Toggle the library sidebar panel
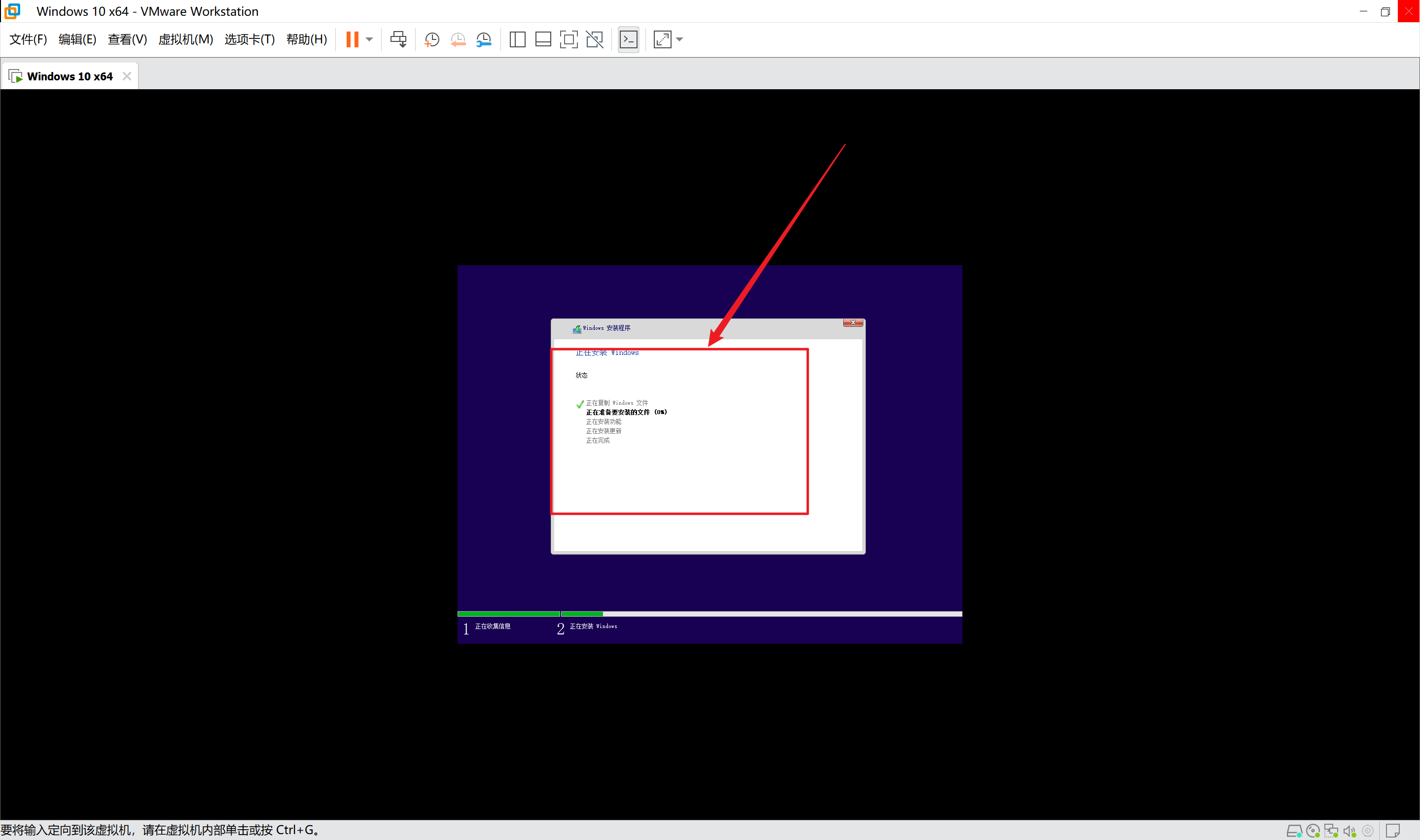The image size is (1420, 840). 517,39
